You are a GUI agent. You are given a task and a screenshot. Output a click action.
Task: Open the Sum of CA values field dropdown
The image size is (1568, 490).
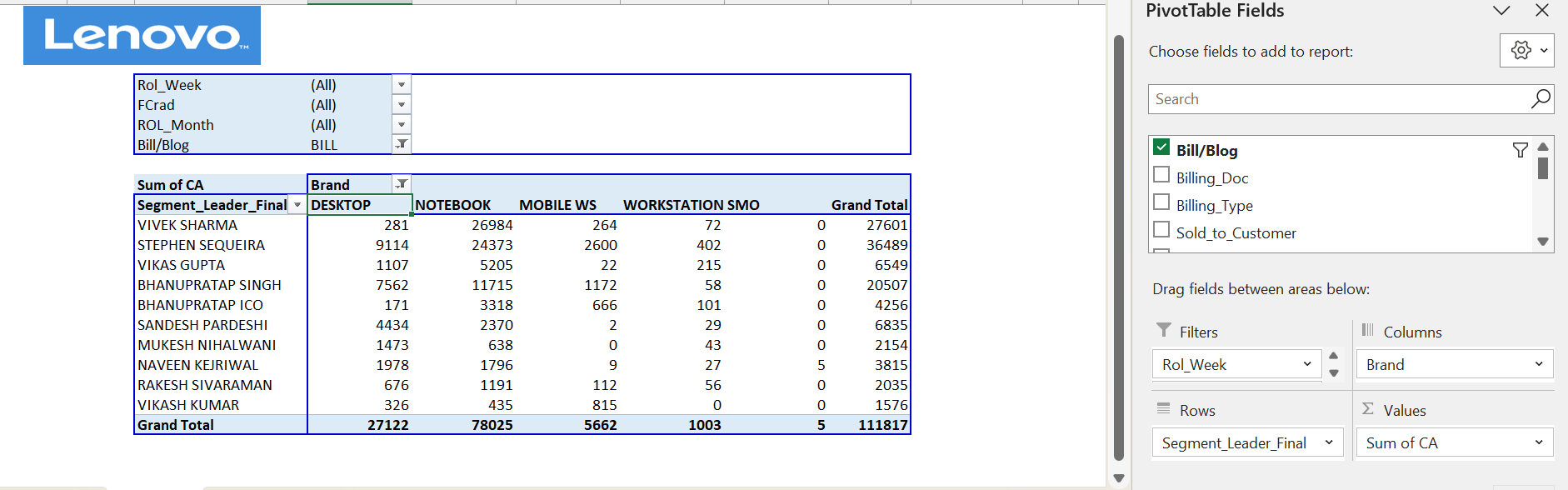click(1538, 442)
